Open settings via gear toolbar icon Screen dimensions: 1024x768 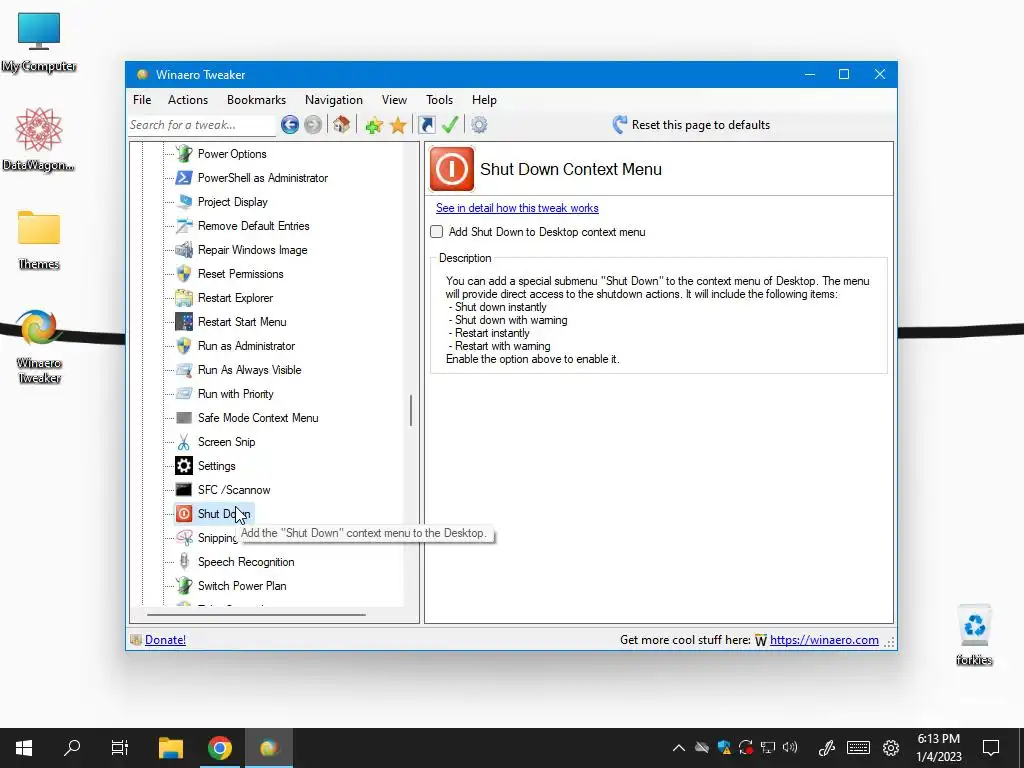tap(479, 125)
